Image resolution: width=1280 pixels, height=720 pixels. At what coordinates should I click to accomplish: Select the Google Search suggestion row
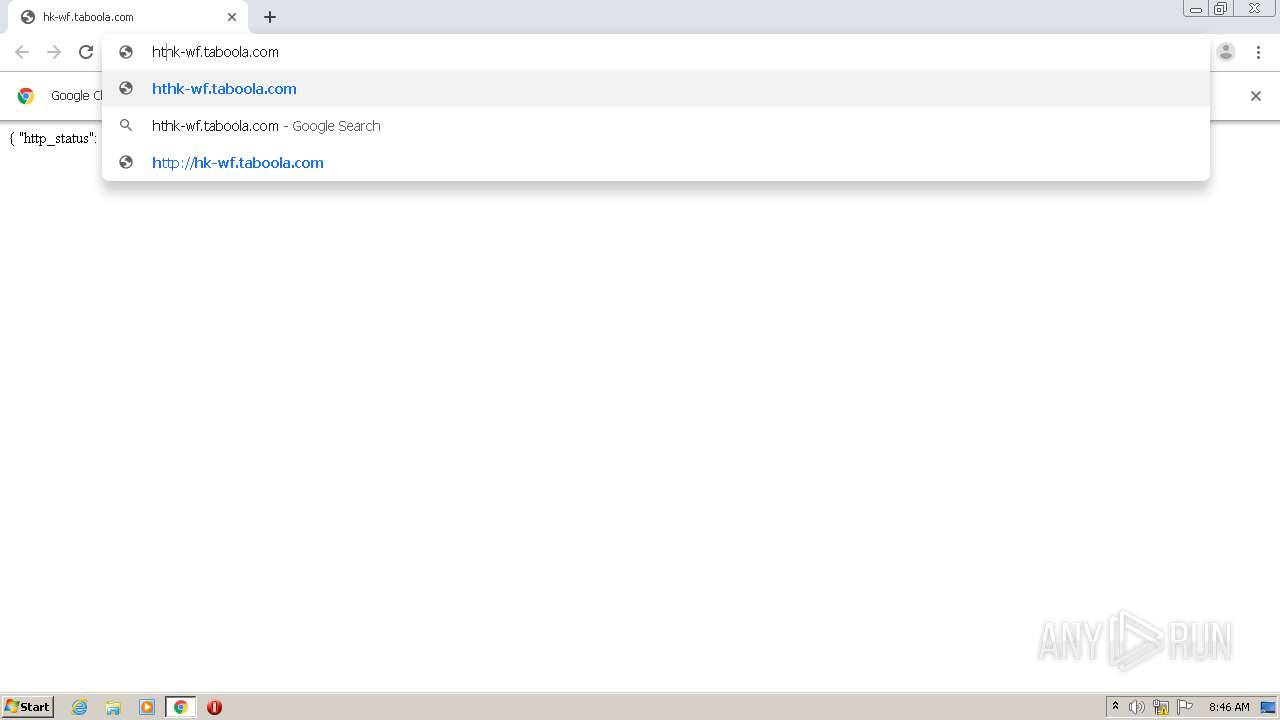coord(656,126)
